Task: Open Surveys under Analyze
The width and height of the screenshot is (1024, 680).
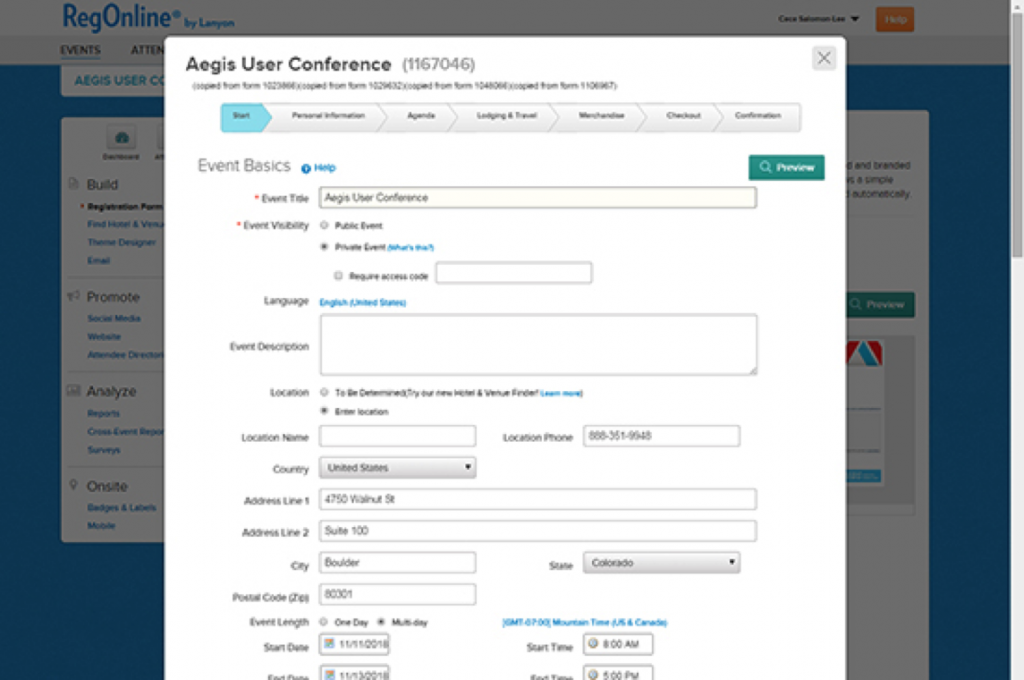Action: coord(104,450)
